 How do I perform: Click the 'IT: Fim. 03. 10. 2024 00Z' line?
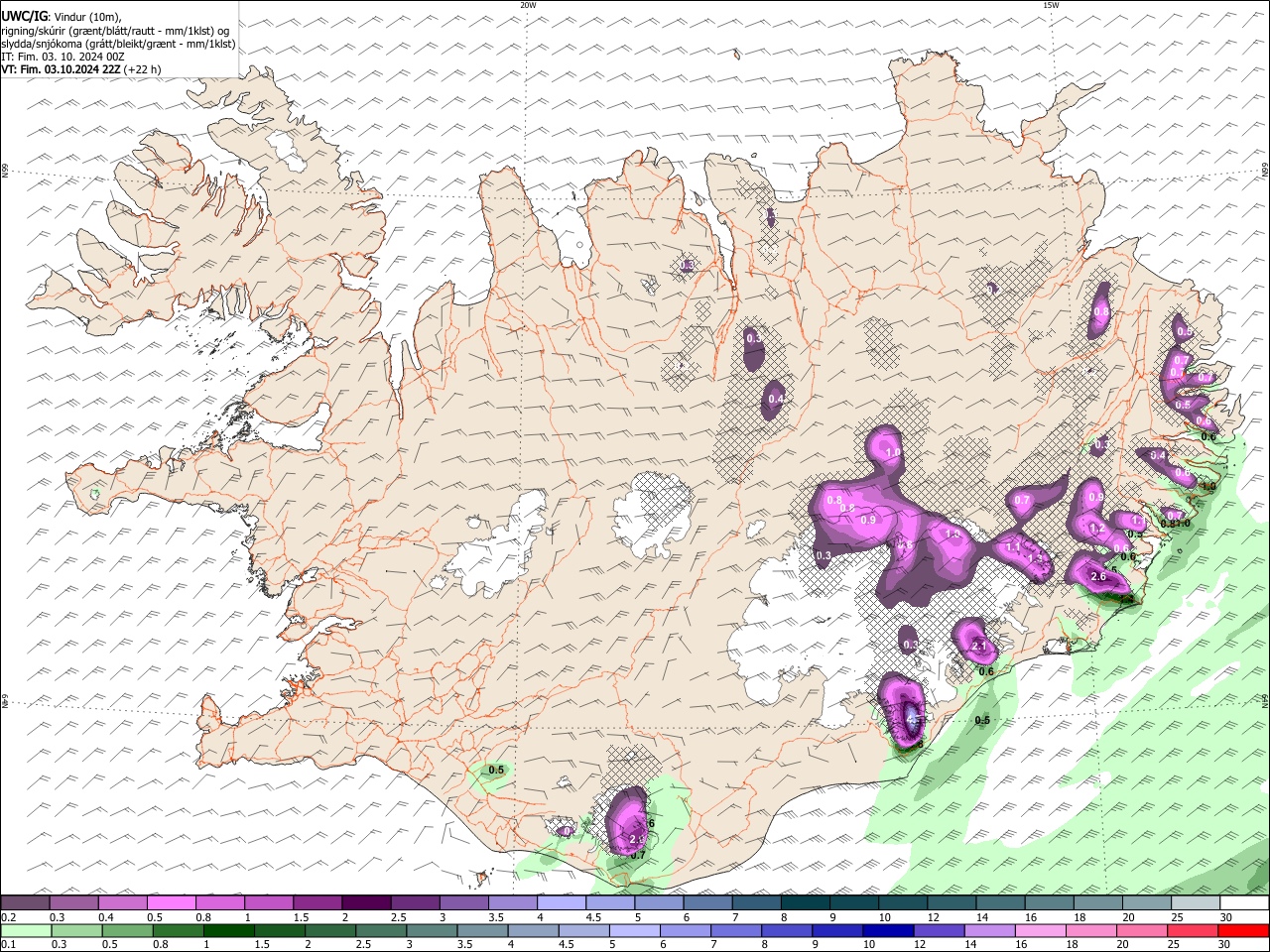(63, 57)
